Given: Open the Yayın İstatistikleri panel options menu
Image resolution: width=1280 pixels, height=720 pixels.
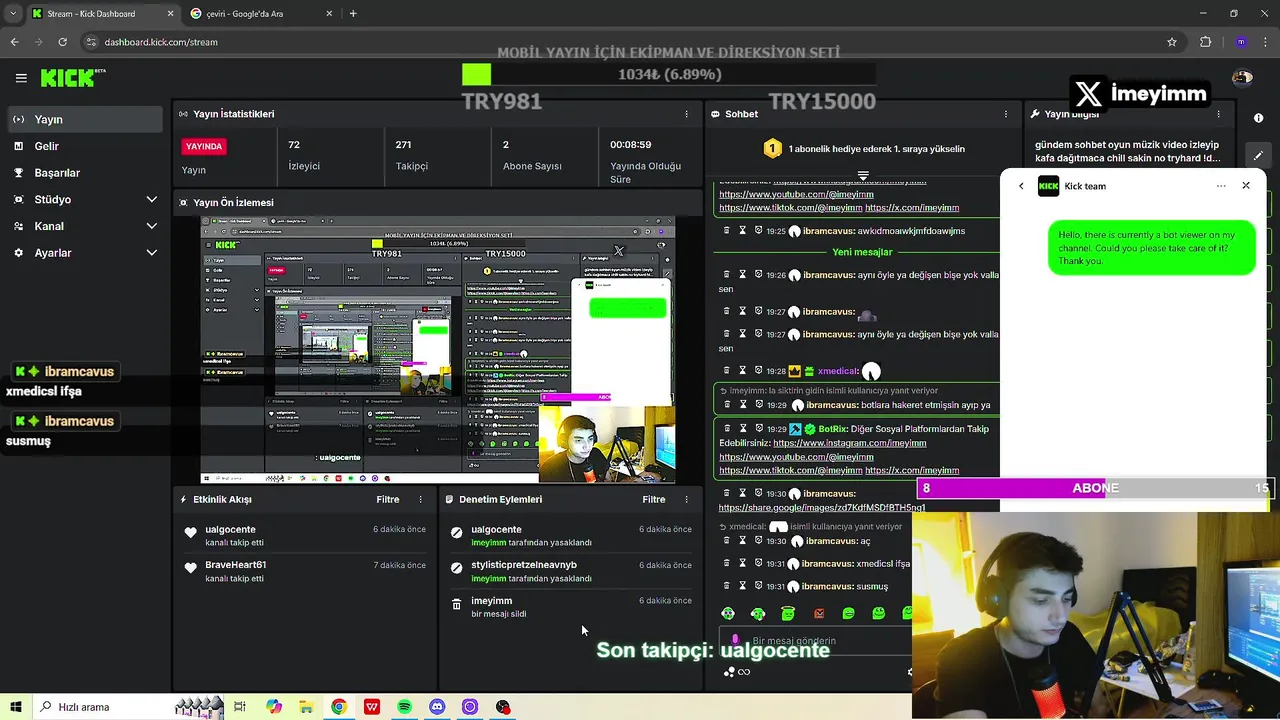Looking at the screenshot, I should point(686,114).
